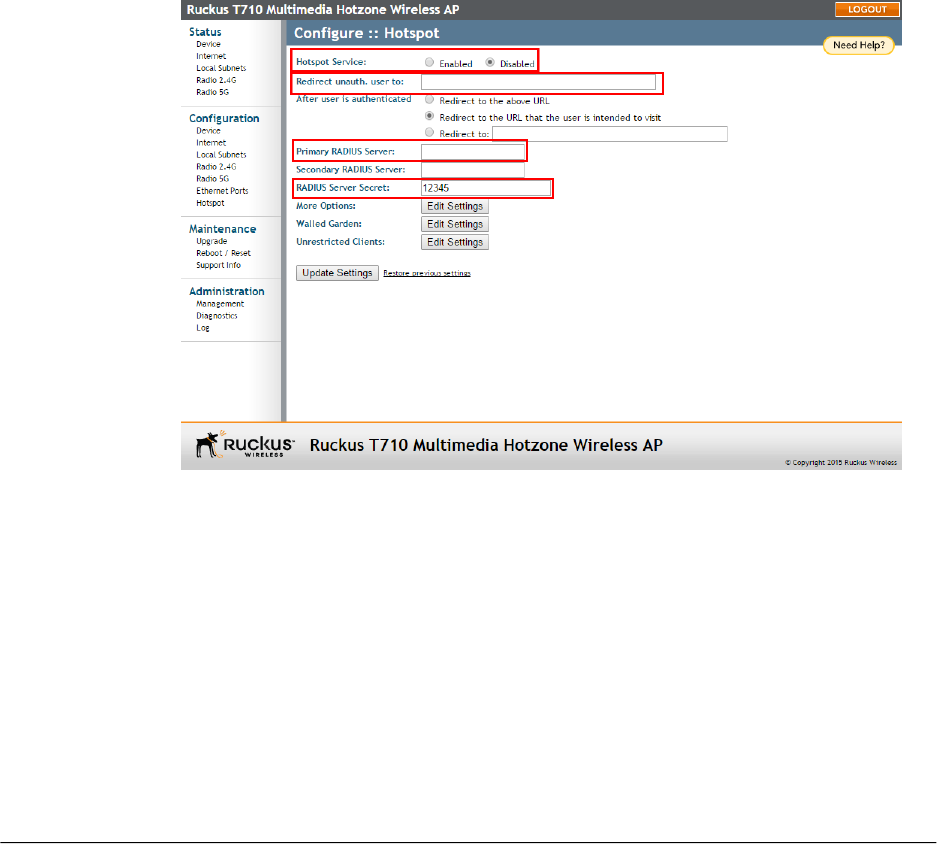The image size is (937, 844).
Task: Open Reboot / Reset page
Action: pos(223,253)
